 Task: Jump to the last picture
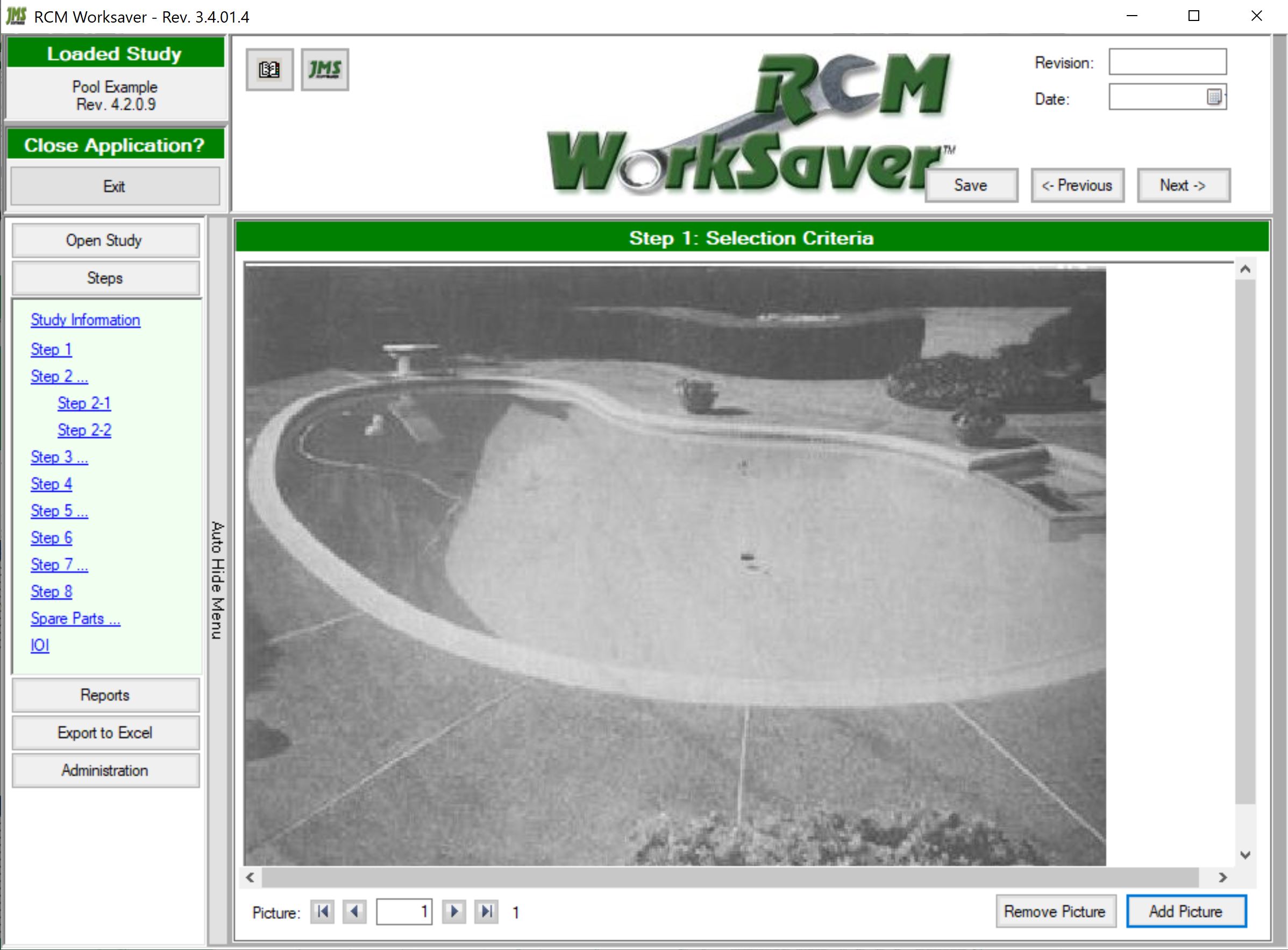pyautogui.click(x=487, y=911)
